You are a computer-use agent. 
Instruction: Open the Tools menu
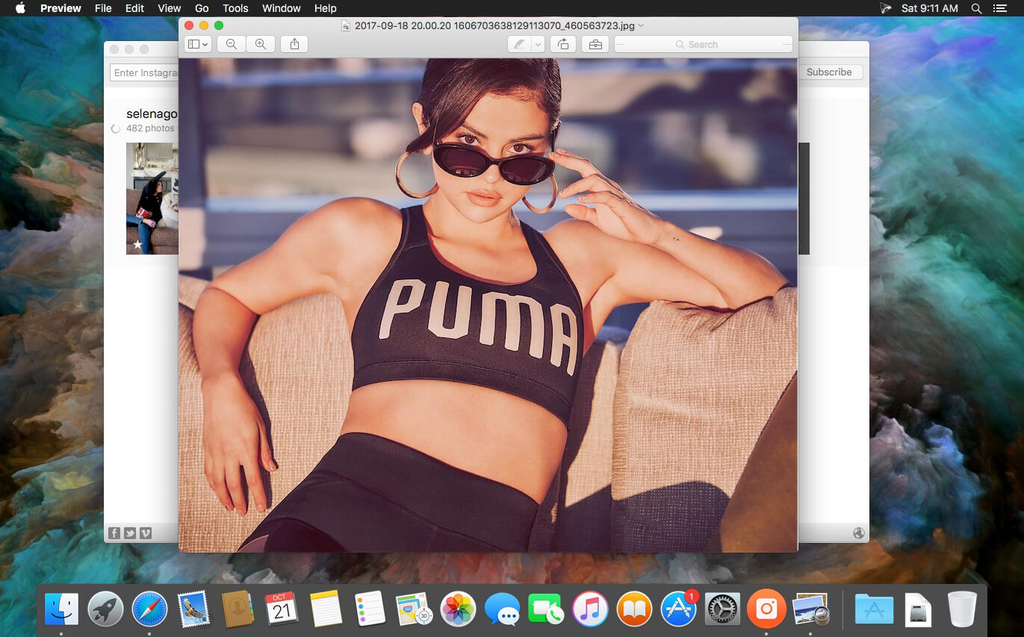(235, 8)
